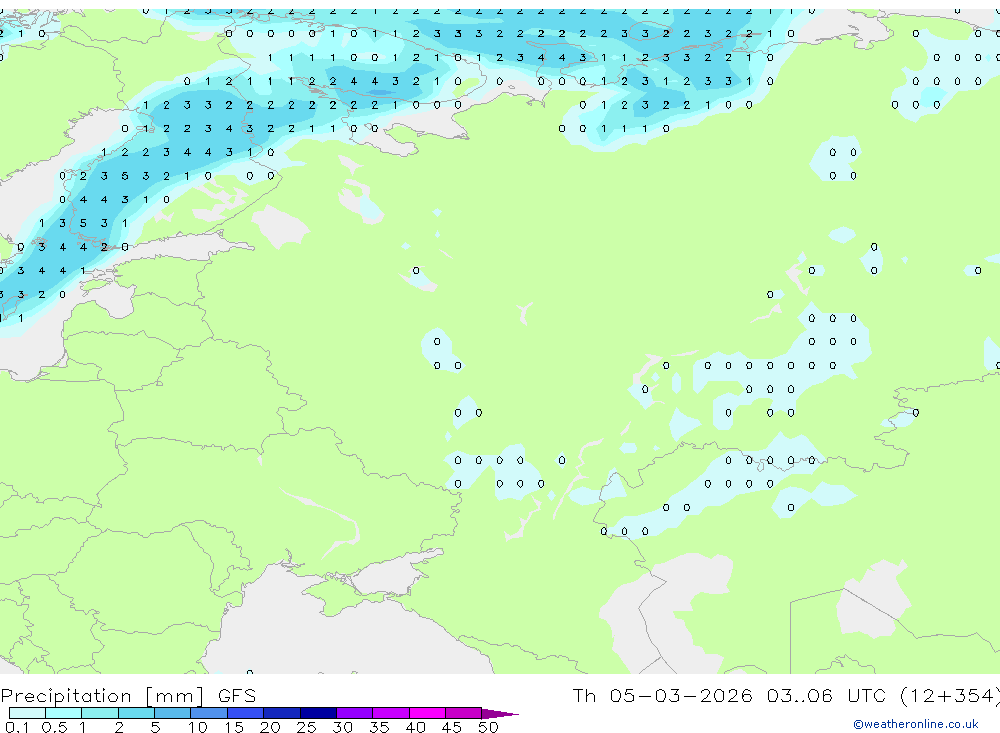Select the 5–10 mm legend color swatch
The height and width of the screenshot is (733, 1000).
173,713
